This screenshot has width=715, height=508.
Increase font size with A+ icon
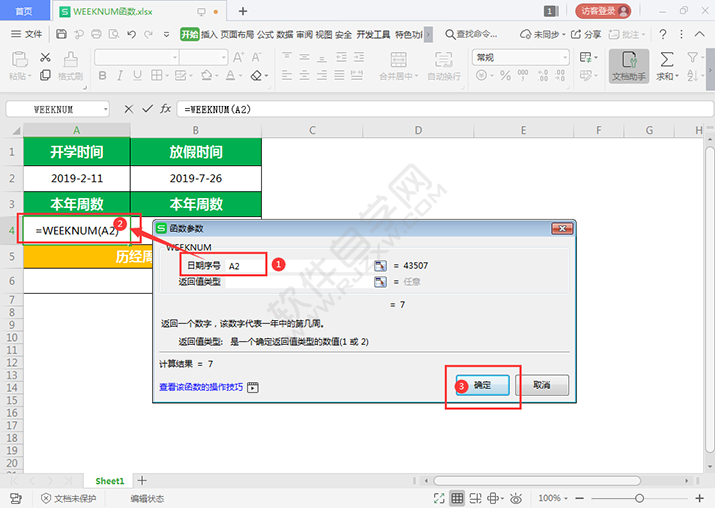238,57
